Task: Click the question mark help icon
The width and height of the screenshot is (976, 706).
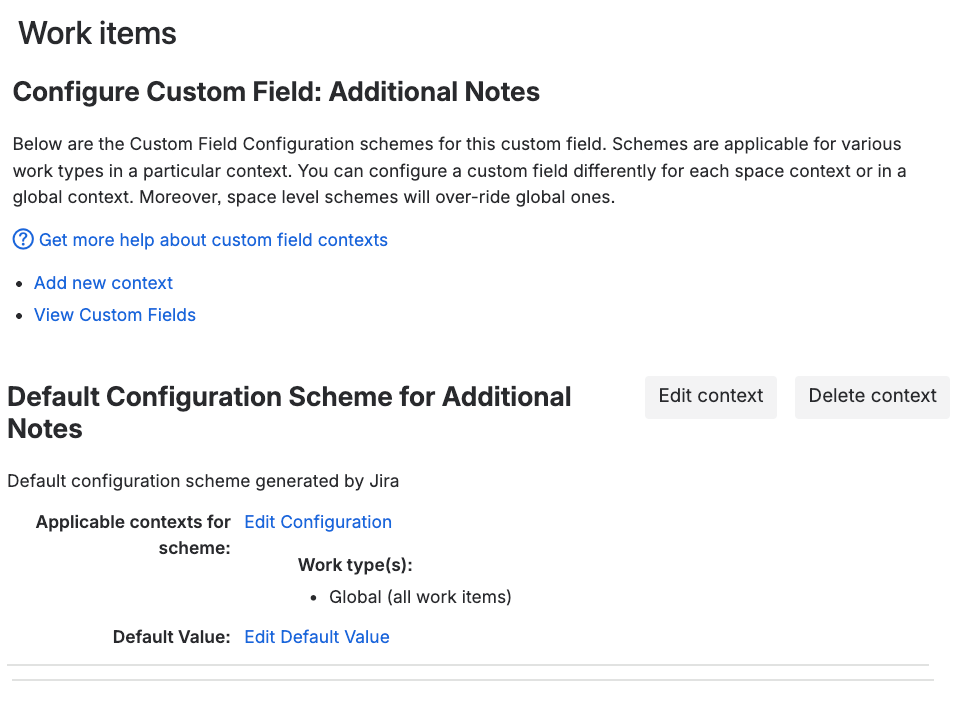Action: [x=23, y=240]
